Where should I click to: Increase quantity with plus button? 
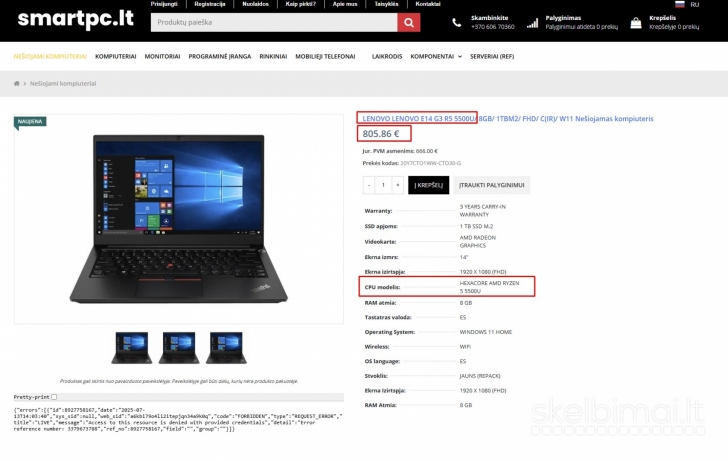click(397, 185)
